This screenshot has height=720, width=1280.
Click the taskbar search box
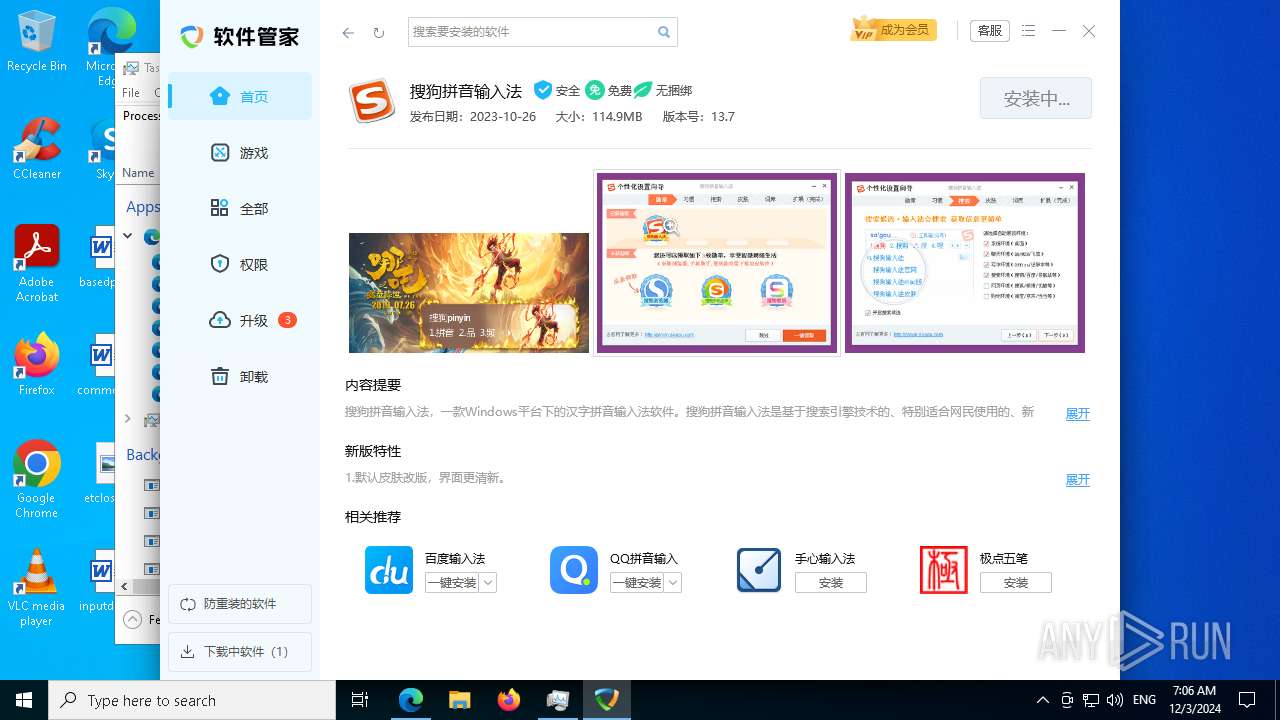tap(192, 700)
